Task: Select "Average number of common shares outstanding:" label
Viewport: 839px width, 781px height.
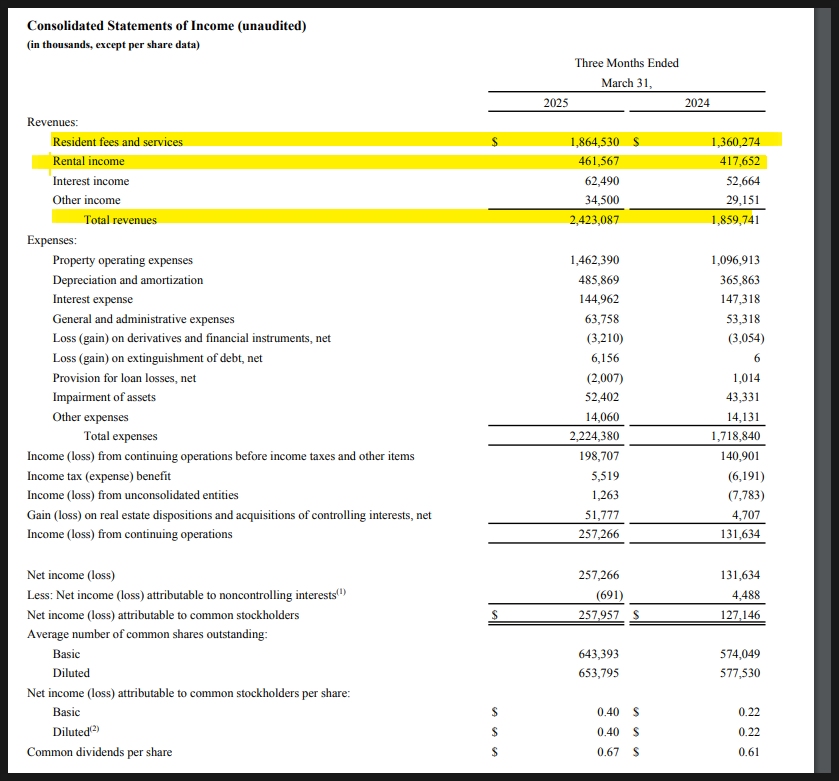Action: coord(147,634)
